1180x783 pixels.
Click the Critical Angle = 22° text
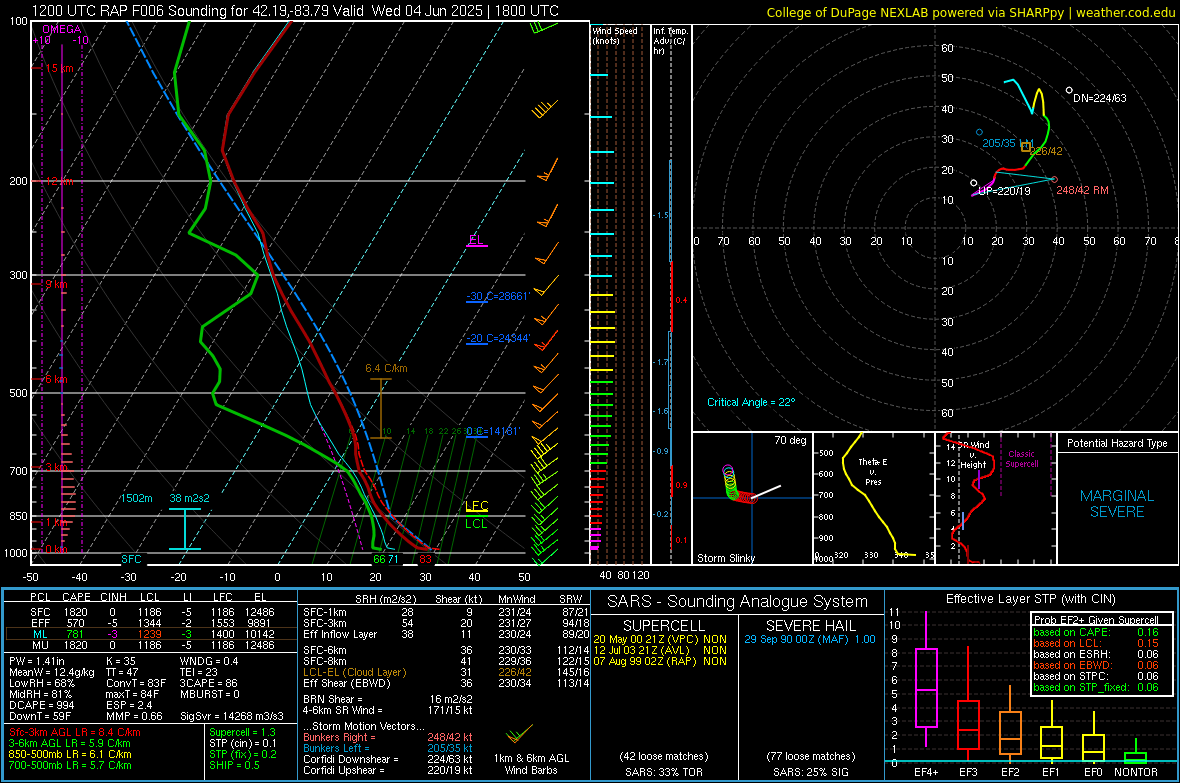[x=751, y=402]
